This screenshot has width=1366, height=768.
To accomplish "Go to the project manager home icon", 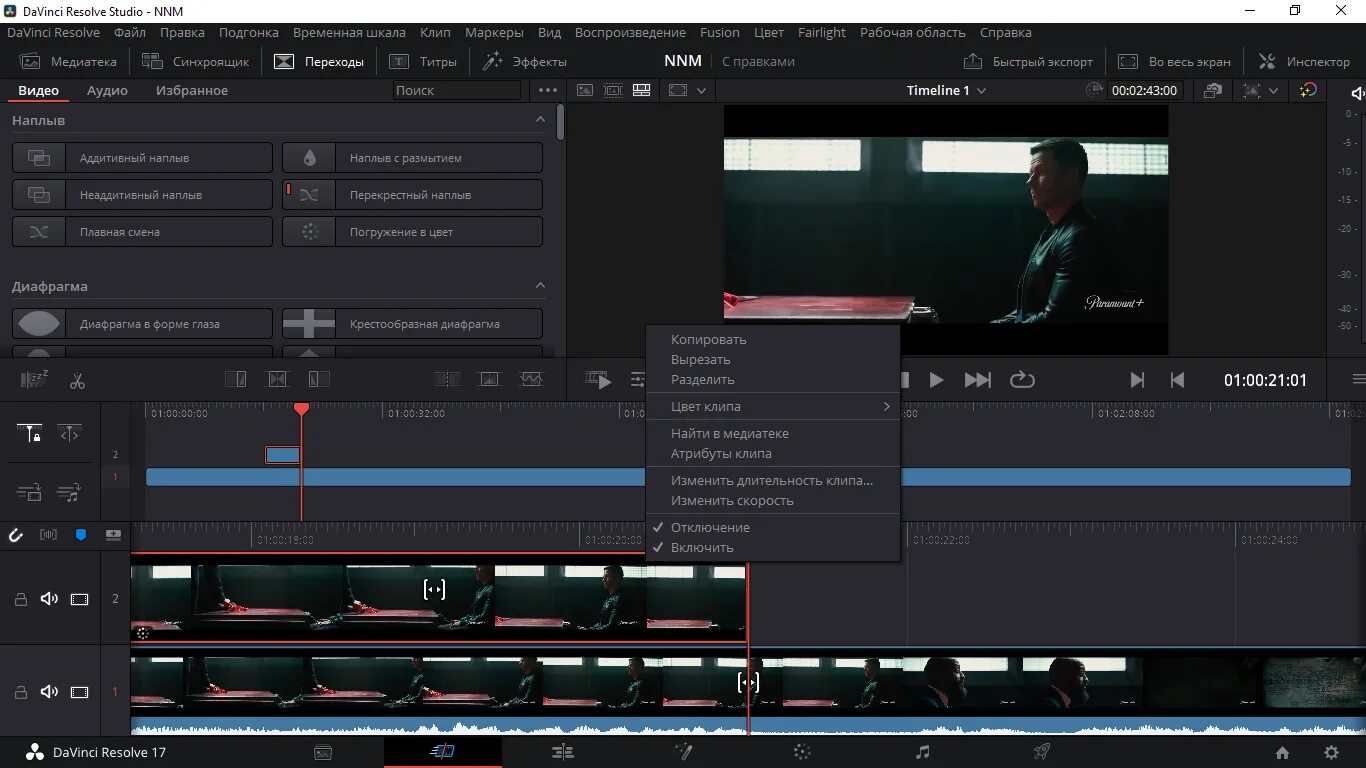I will coord(1282,752).
